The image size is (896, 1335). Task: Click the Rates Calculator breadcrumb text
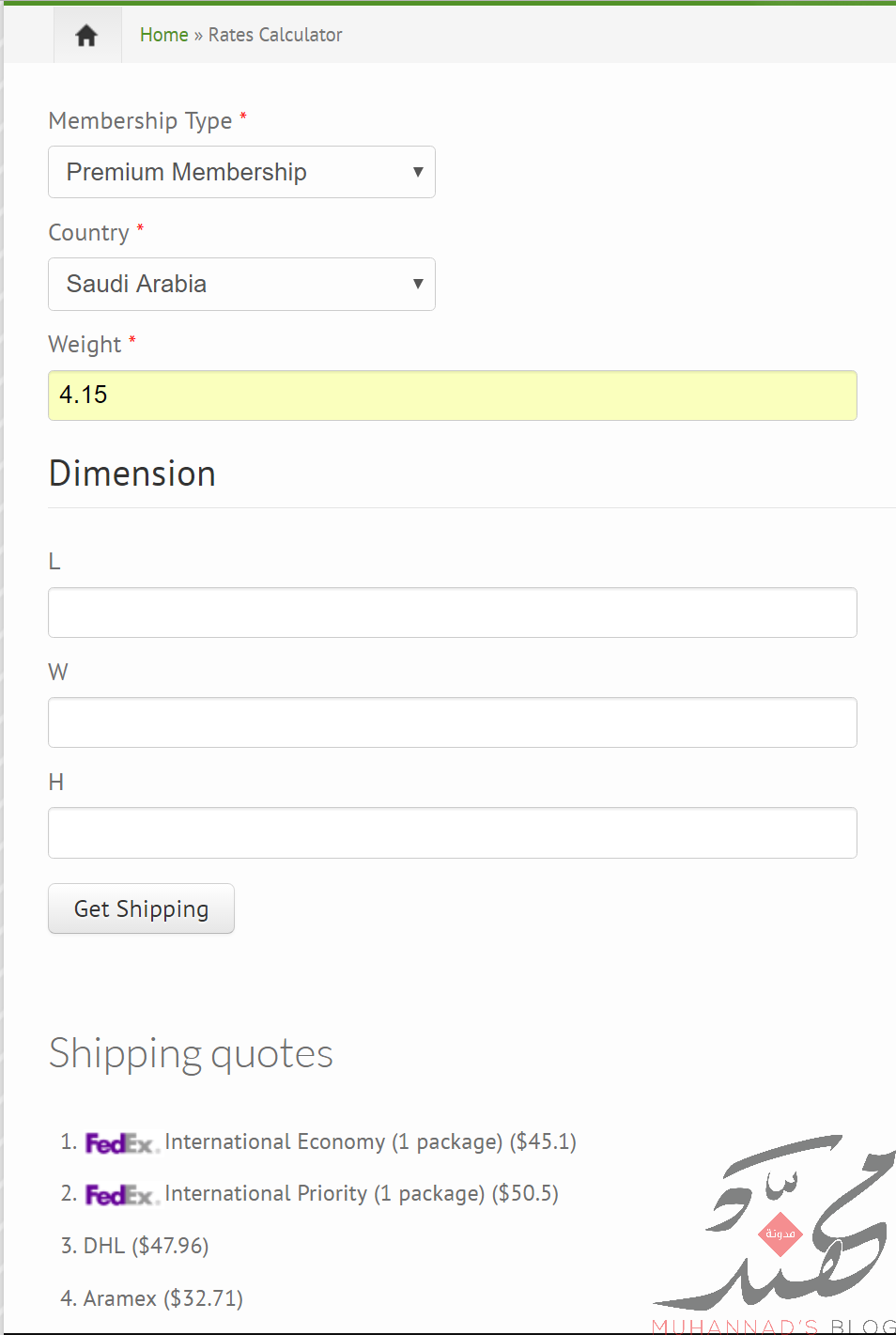[275, 35]
